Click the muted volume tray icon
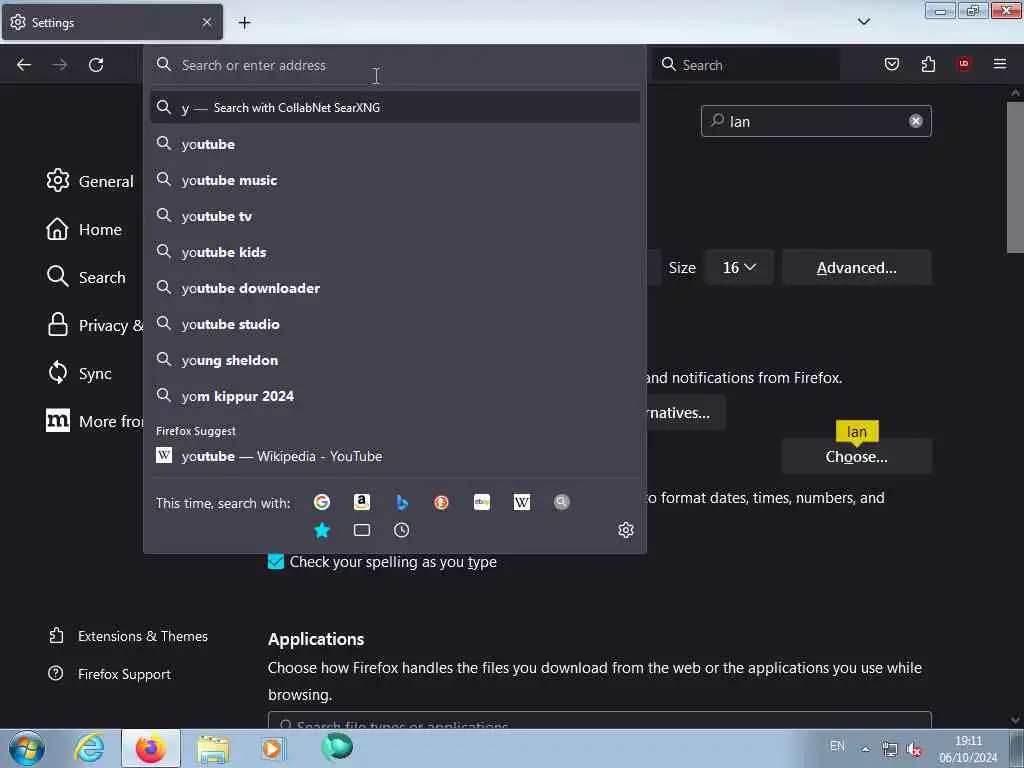The height and width of the screenshot is (768, 1024). 914,749
